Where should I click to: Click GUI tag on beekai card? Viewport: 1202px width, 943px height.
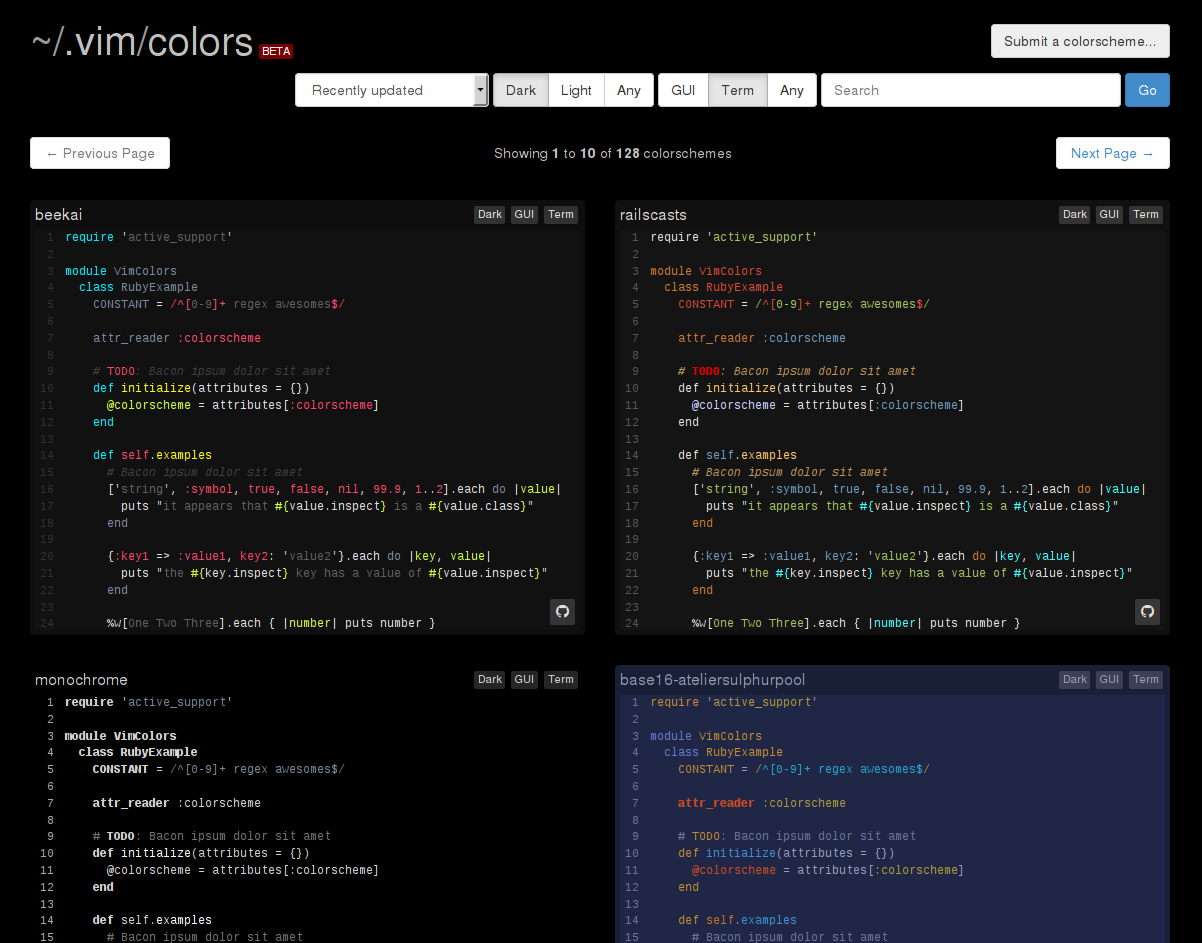coord(525,214)
